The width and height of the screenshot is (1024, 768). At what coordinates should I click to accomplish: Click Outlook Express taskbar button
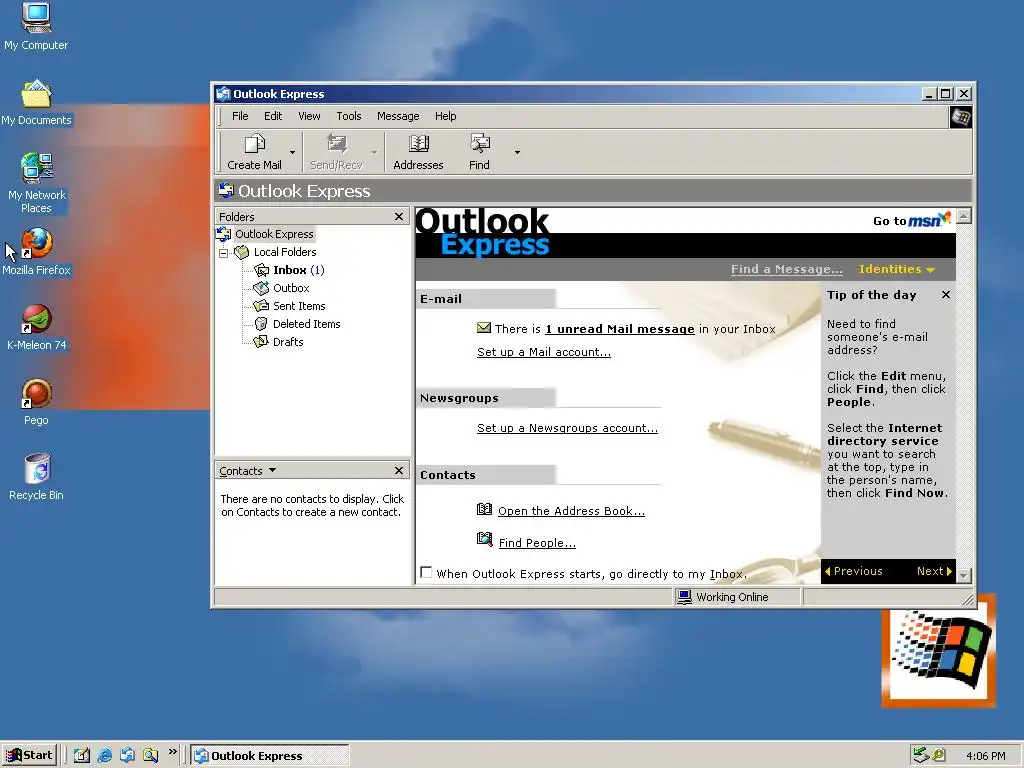pos(270,756)
